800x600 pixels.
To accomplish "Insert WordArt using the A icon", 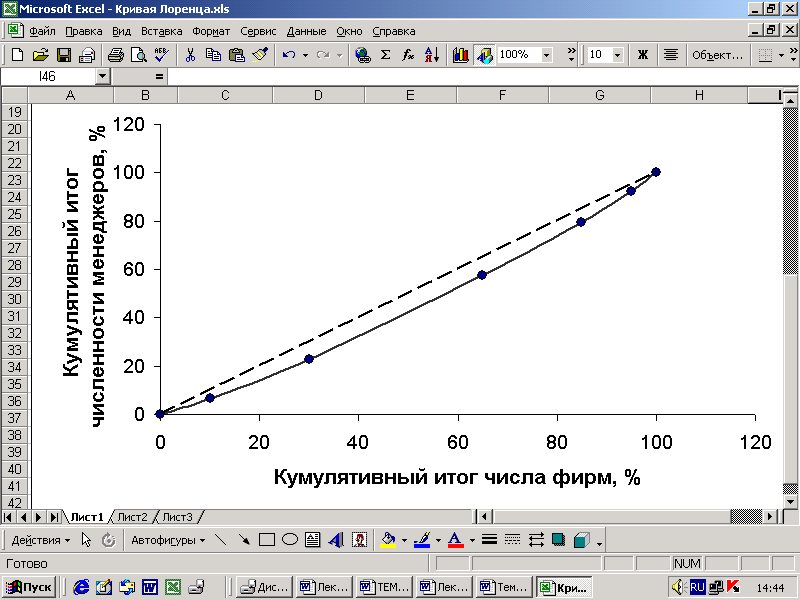I will 336,540.
